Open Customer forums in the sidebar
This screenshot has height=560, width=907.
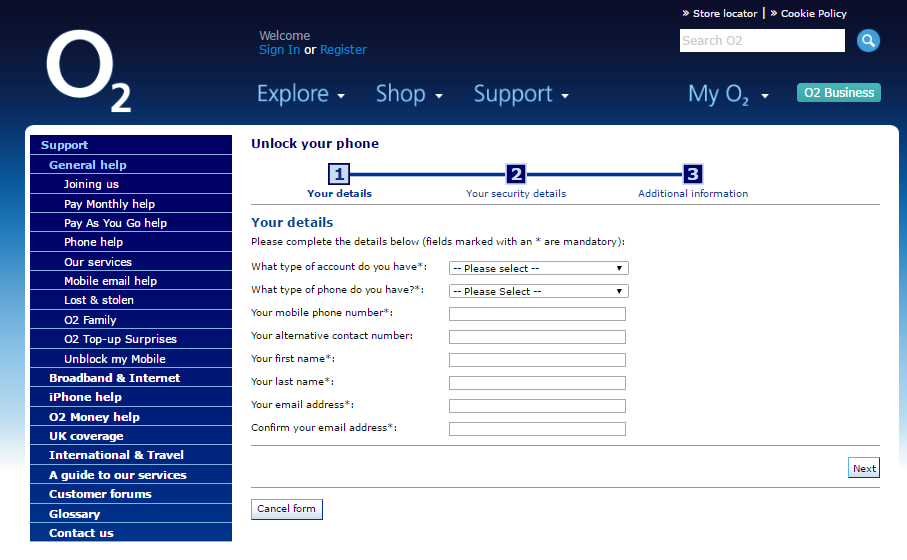point(131,494)
